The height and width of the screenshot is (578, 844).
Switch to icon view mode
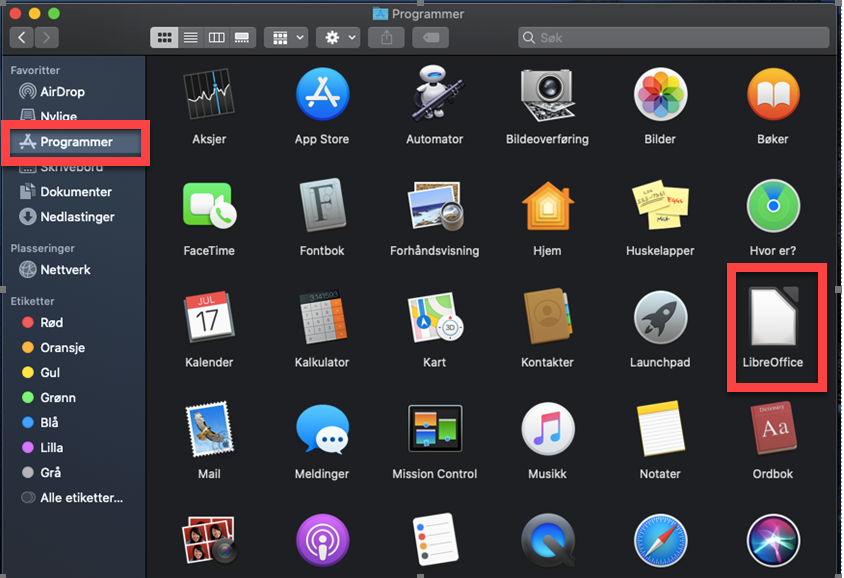tap(164, 38)
